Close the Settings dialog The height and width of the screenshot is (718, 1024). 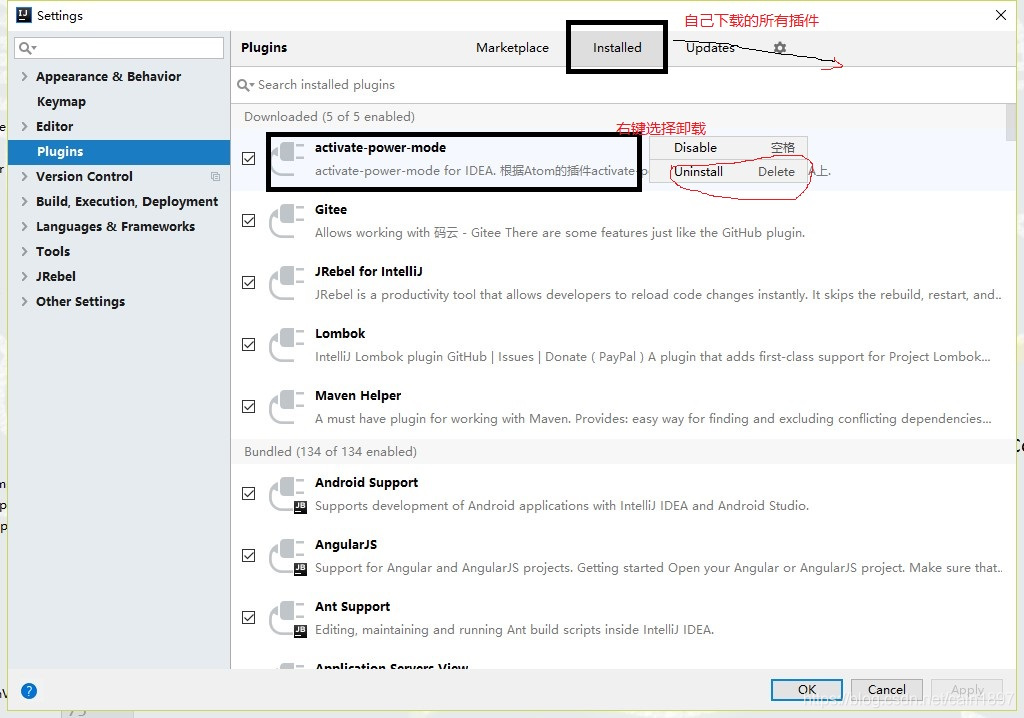[x=1000, y=15]
